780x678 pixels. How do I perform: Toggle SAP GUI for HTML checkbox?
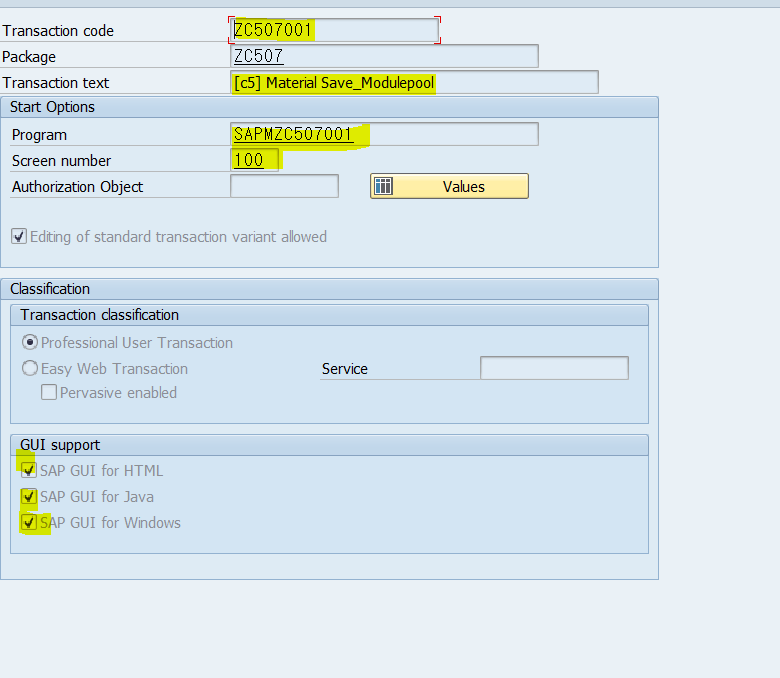tap(28, 470)
